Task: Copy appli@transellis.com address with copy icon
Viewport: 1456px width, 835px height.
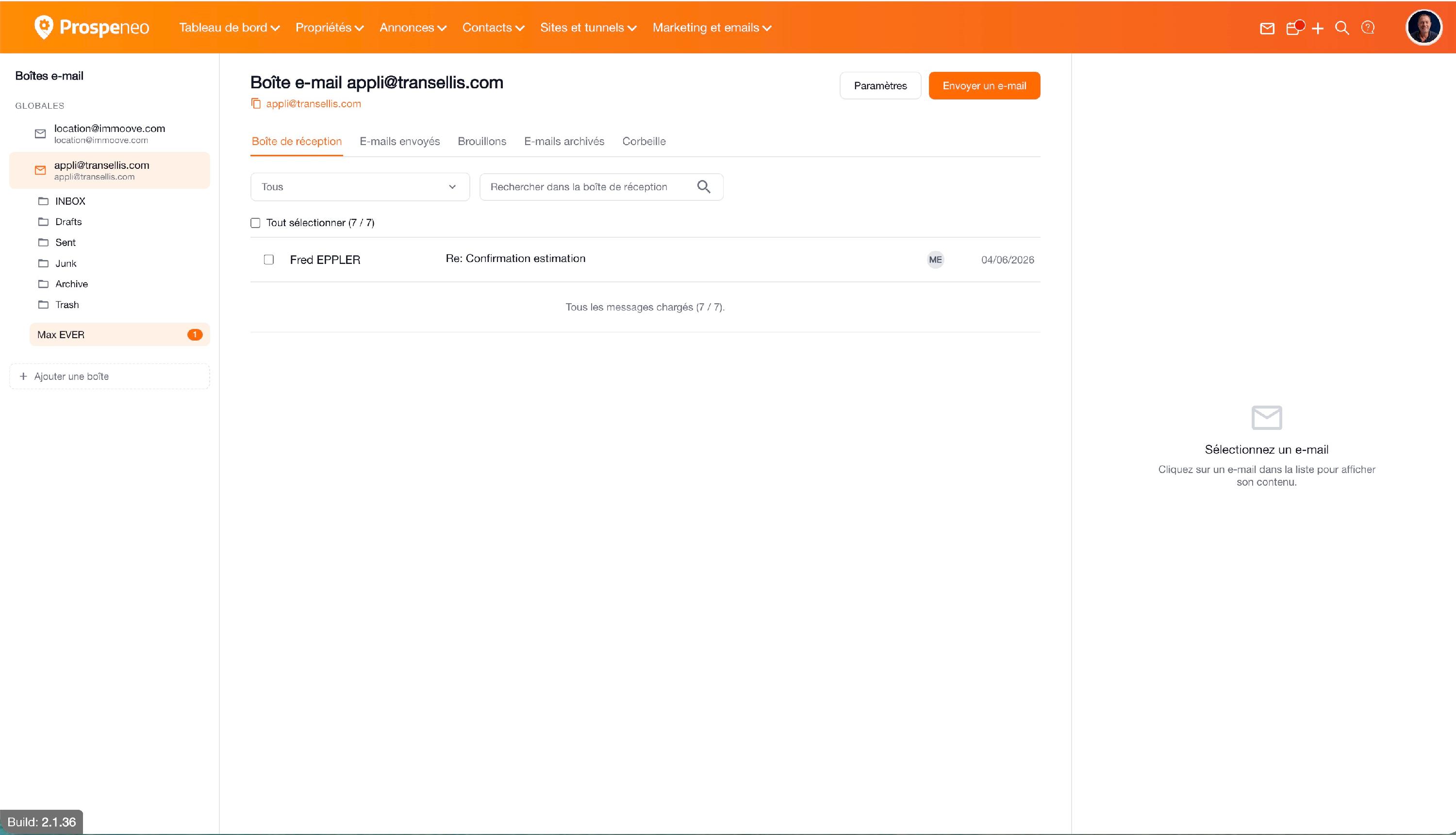Action: 256,104
